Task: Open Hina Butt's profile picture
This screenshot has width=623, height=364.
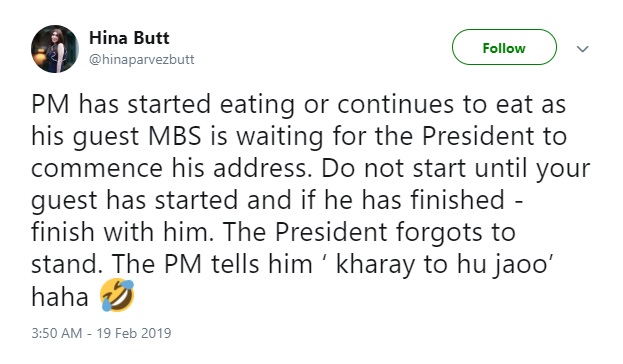Action: pyautogui.click(x=55, y=49)
